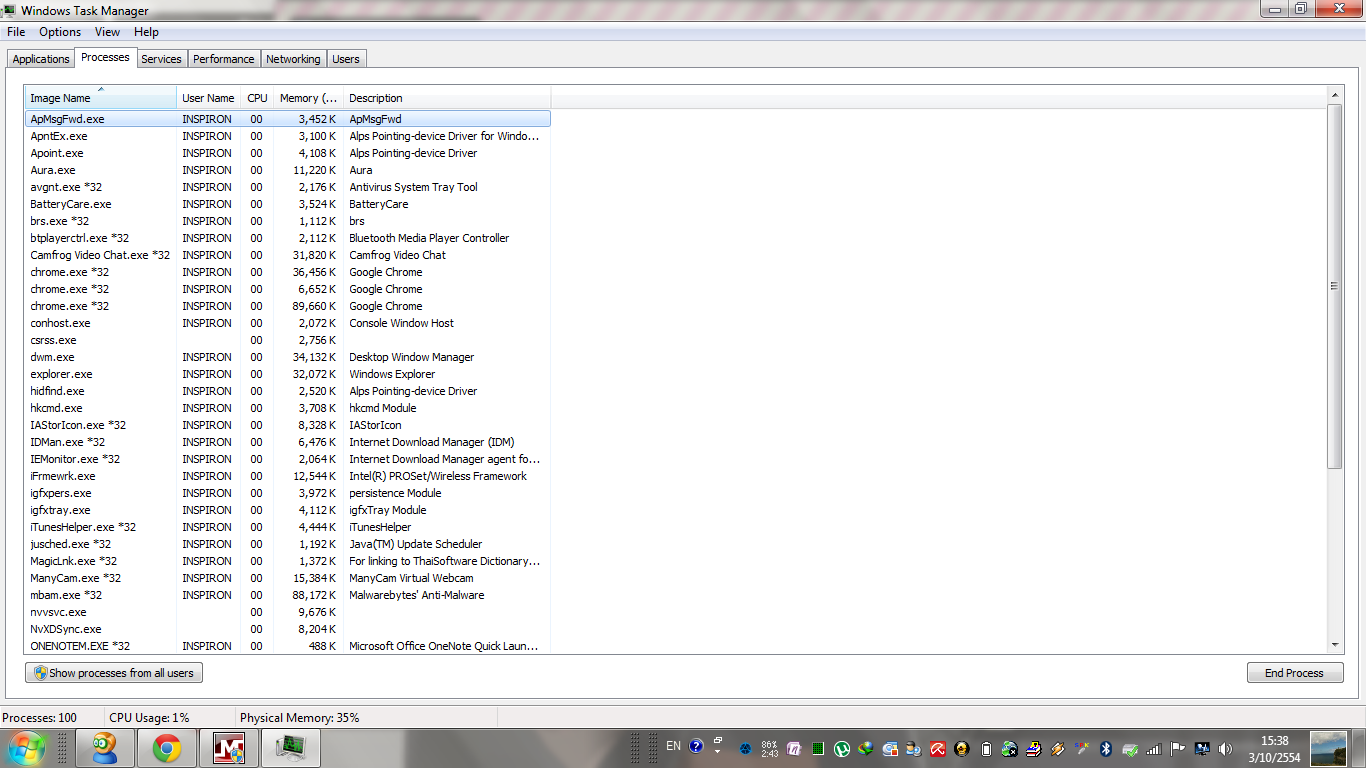1366x768 pixels.
Task: Click the uTorrent tray icon
Action: pos(843,748)
